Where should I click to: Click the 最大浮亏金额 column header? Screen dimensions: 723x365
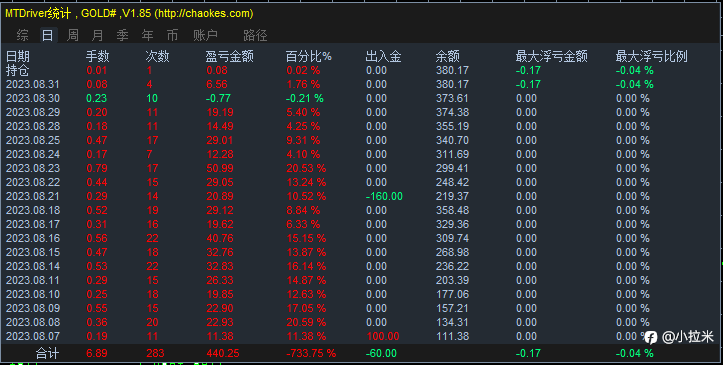pos(551,56)
